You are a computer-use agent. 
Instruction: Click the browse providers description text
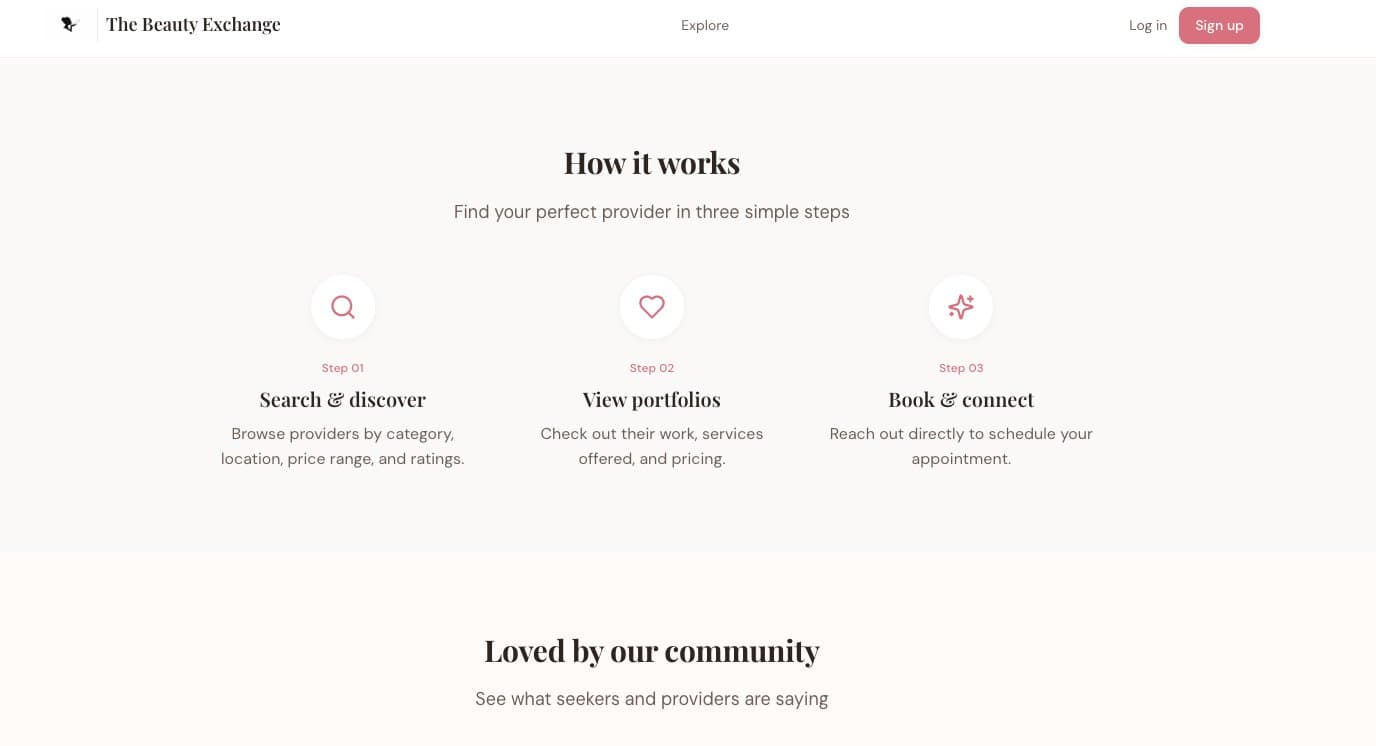tap(343, 446)
